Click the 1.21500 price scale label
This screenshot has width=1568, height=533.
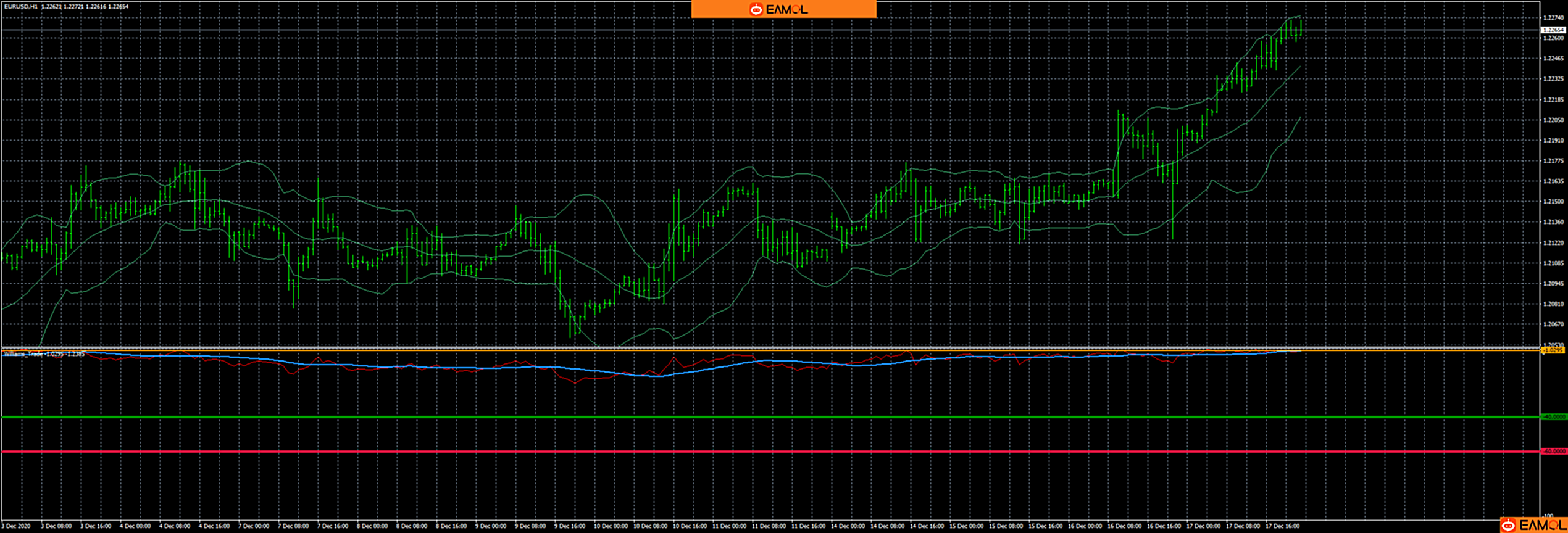coord(1553,202)
